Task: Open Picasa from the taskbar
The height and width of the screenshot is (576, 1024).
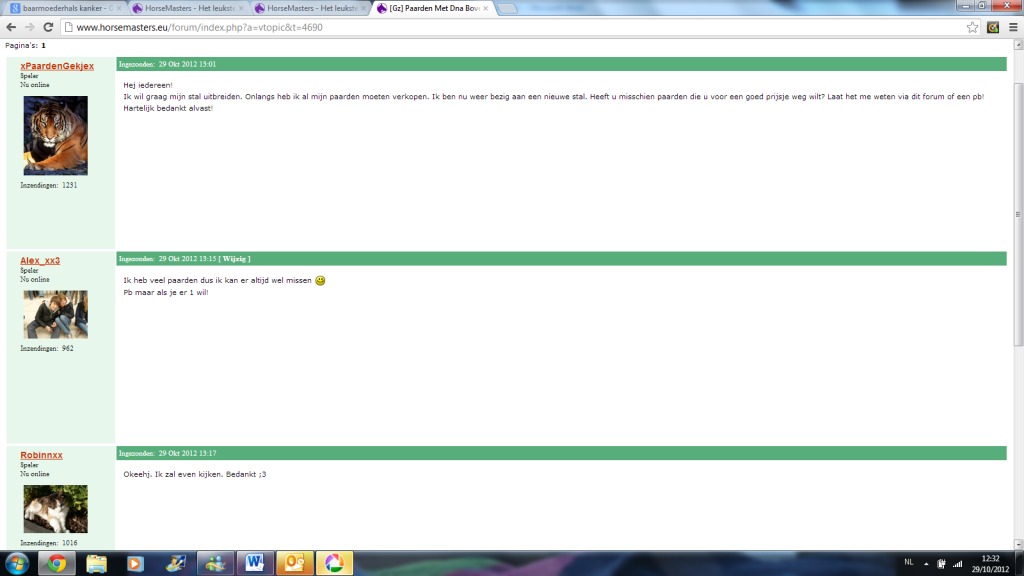Action: pos(334,563)
